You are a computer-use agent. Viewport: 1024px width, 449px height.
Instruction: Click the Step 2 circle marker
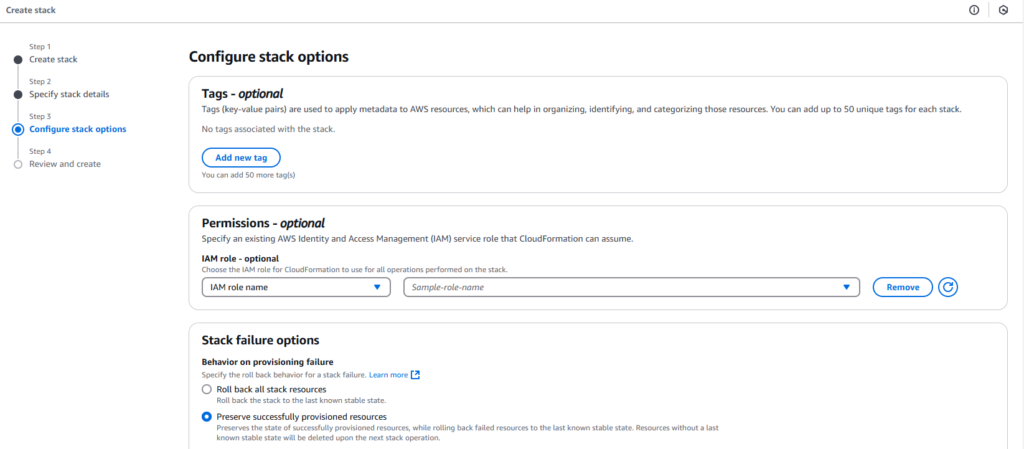[18, 94]
